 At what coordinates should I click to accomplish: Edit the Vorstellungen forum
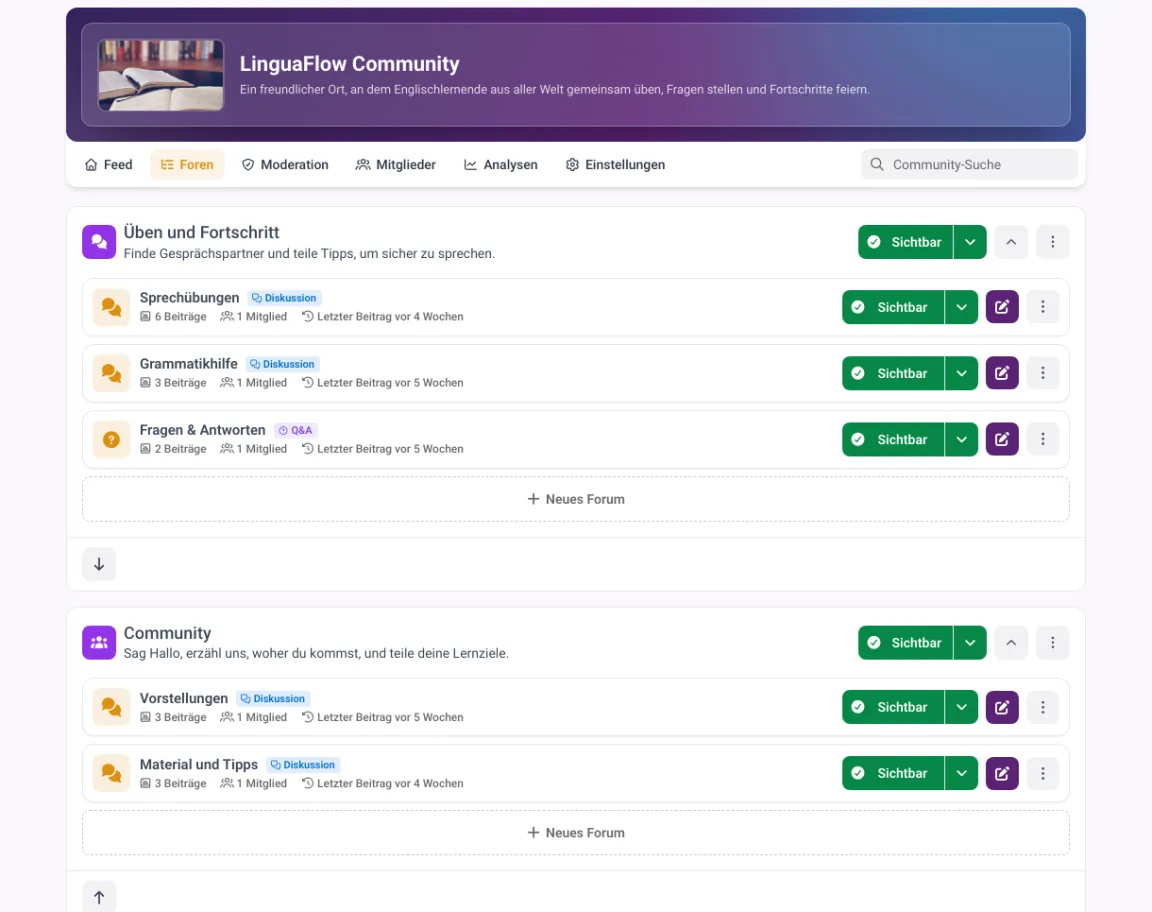1001,707
